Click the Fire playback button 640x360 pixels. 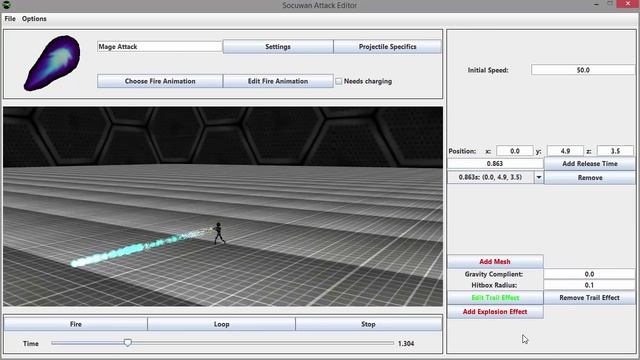[x=76, y=324]
